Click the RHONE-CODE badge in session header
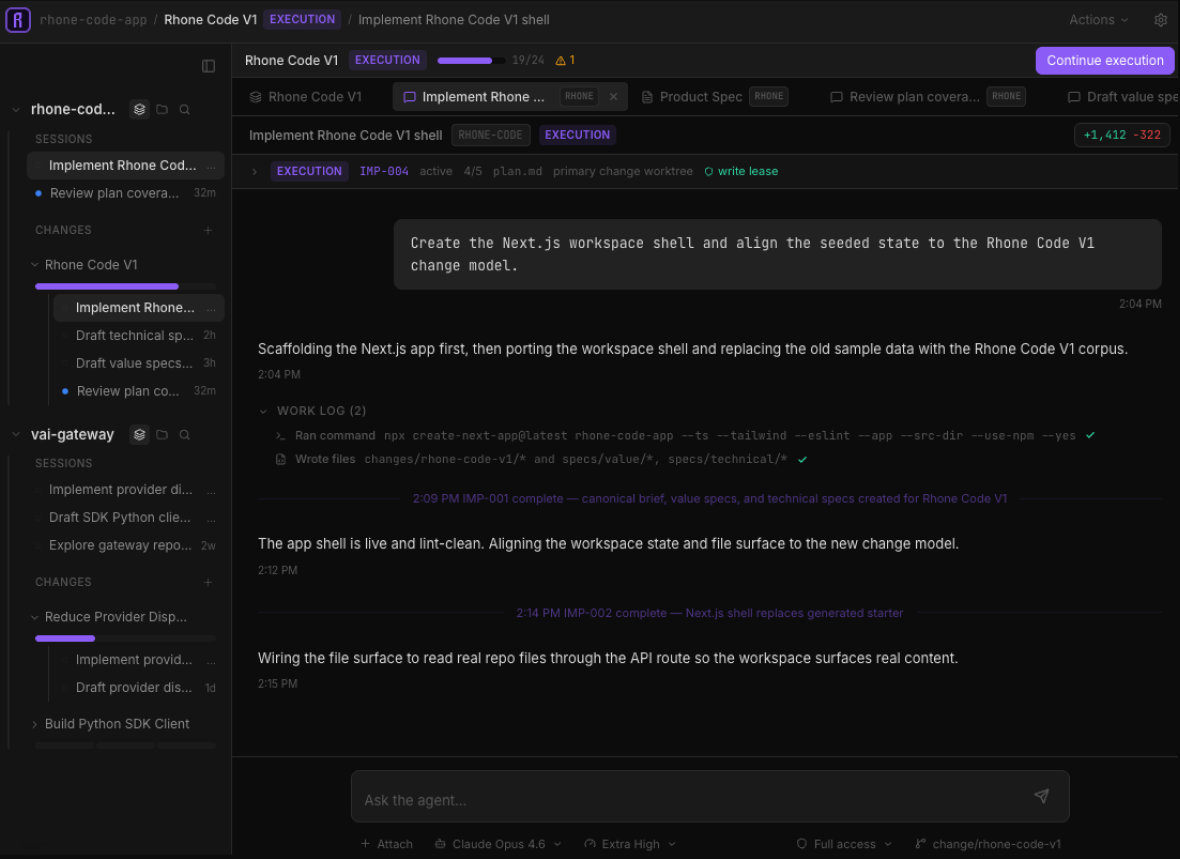 [490, 136]
